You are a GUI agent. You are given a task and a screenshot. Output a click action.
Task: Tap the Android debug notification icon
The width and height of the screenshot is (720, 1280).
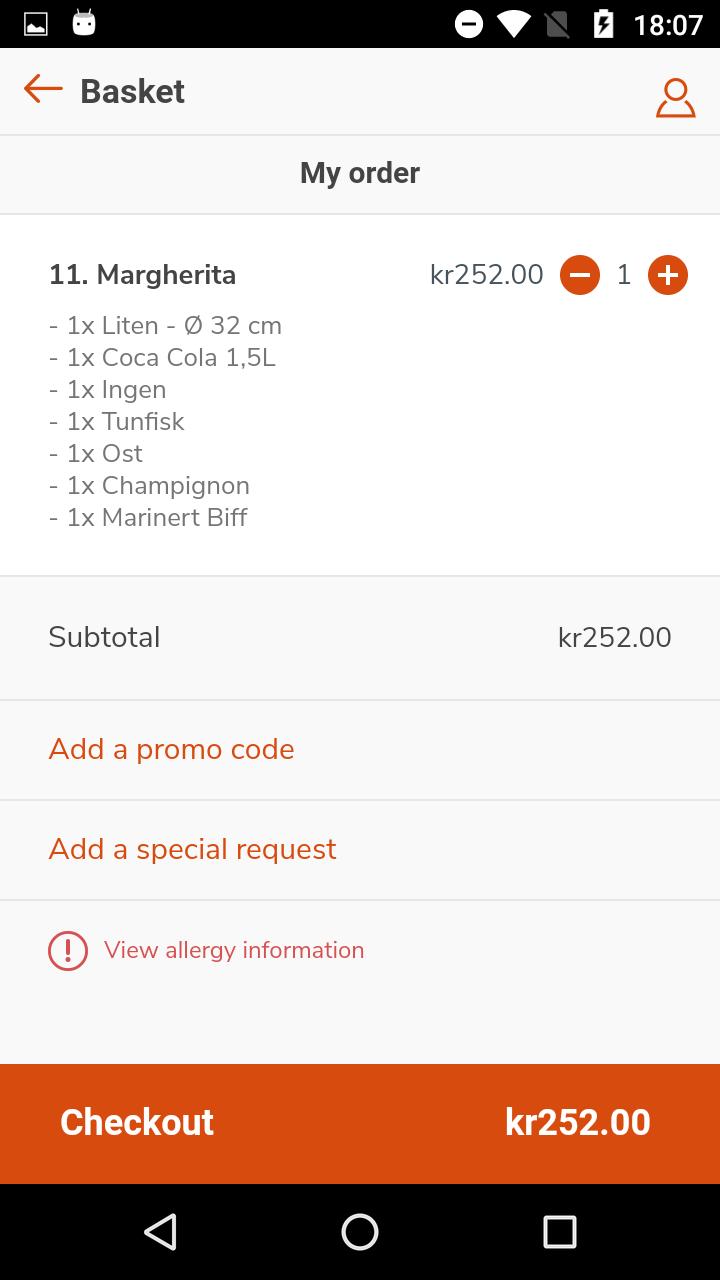tap(84, 22)
